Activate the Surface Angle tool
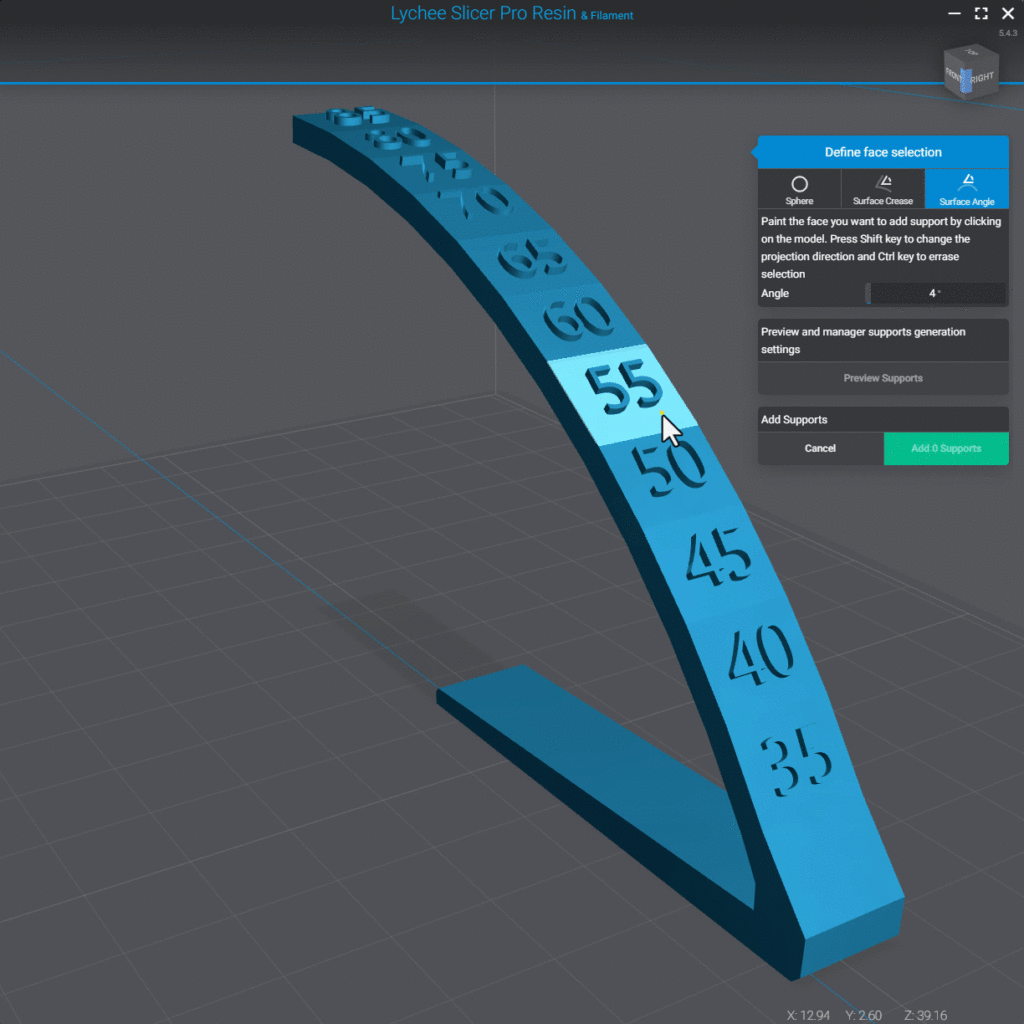 (x=966, y=189)
